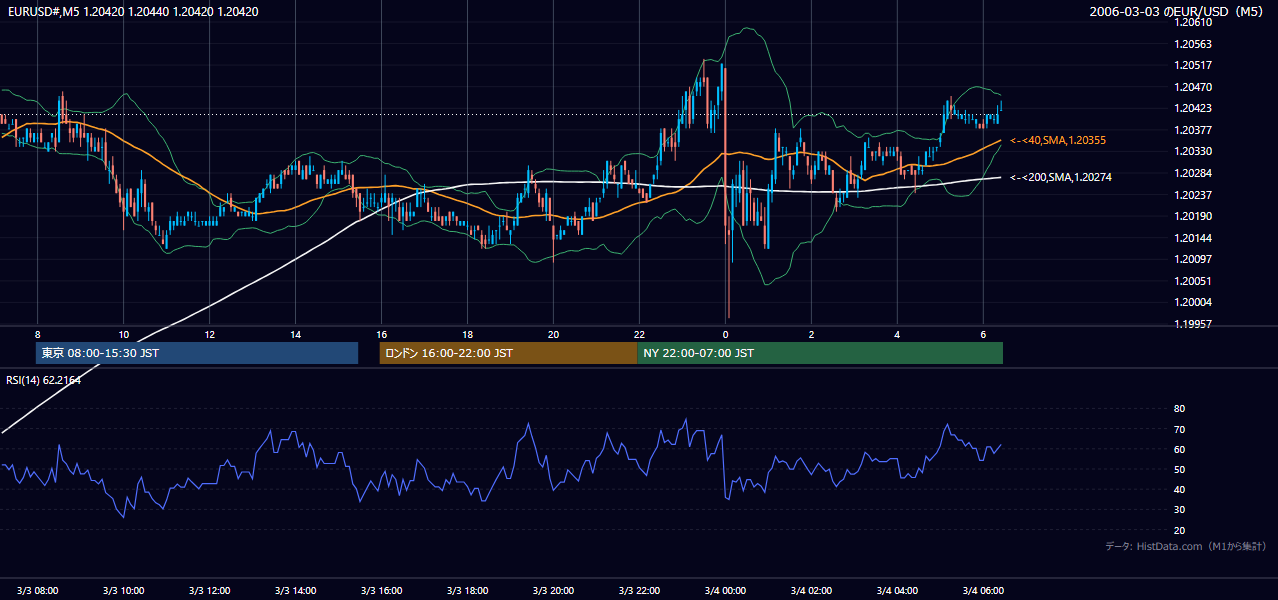Select the orange 40 SMA label 1.20355
Screen dimensions: 1278x600
pos(1058,141)
